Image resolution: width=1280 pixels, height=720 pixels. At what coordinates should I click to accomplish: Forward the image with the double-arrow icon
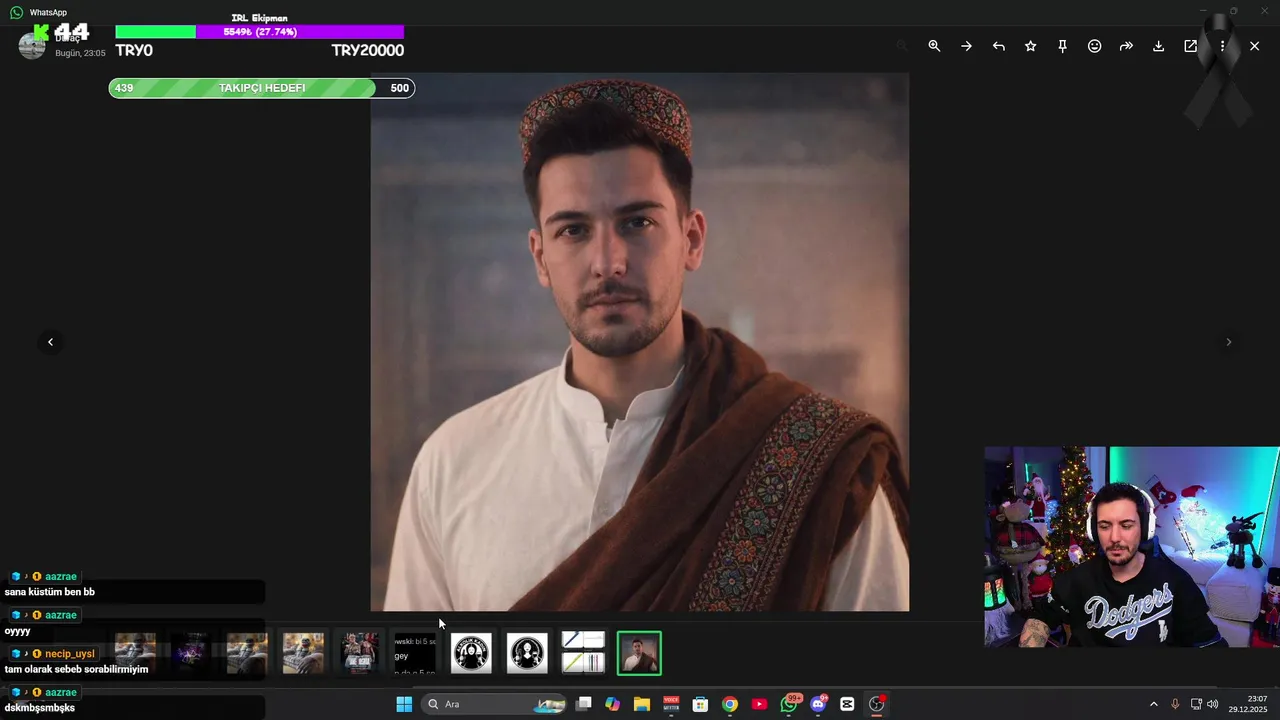point(1126,46)
